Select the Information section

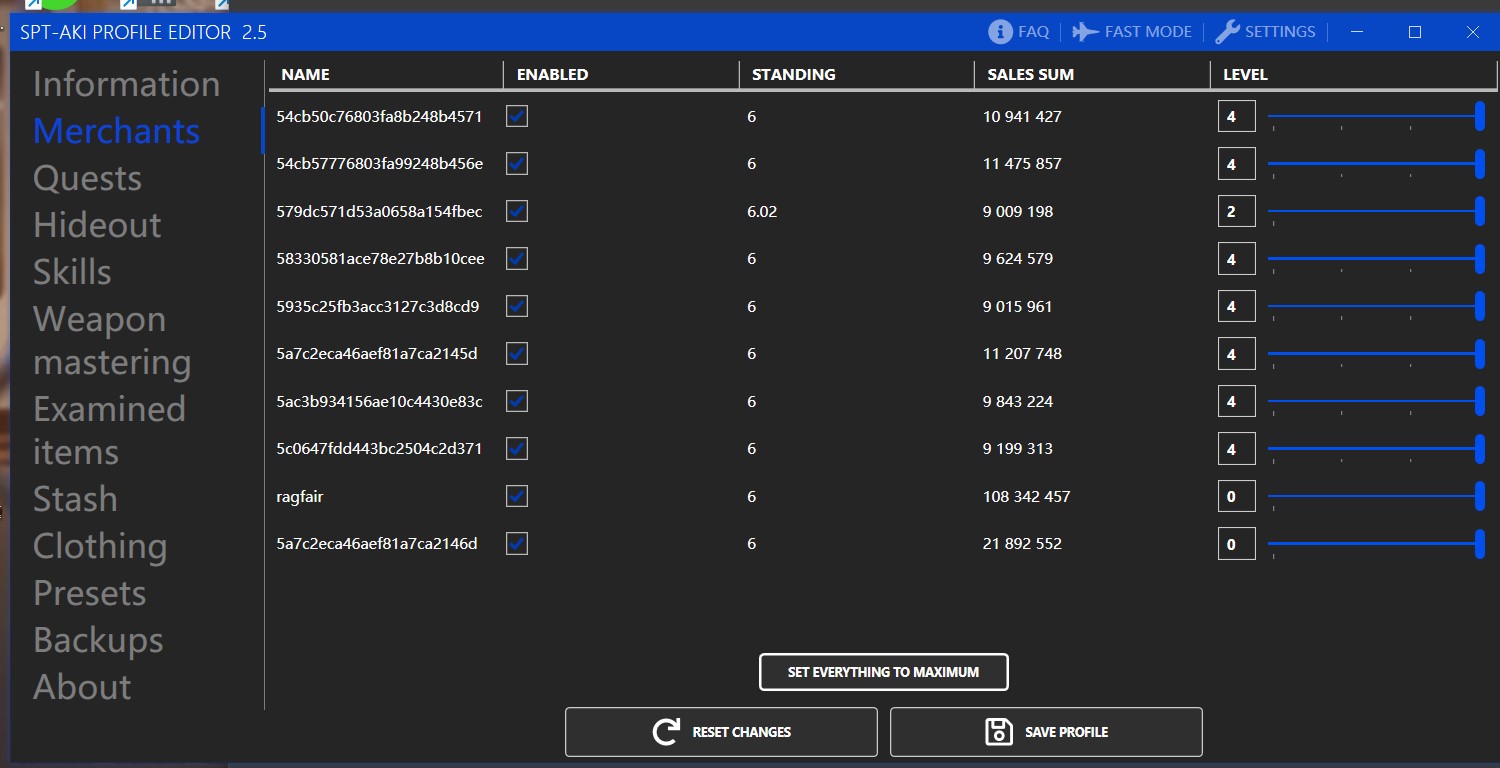pyautogui.click(x=126, y=84)
